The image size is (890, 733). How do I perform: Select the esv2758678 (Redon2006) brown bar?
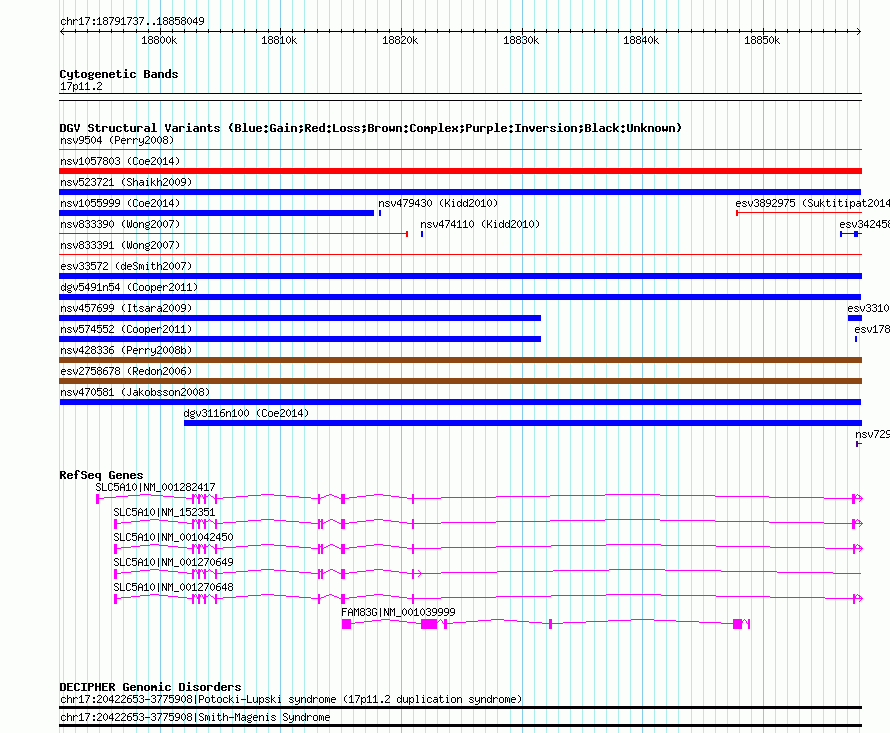[460, 381]
